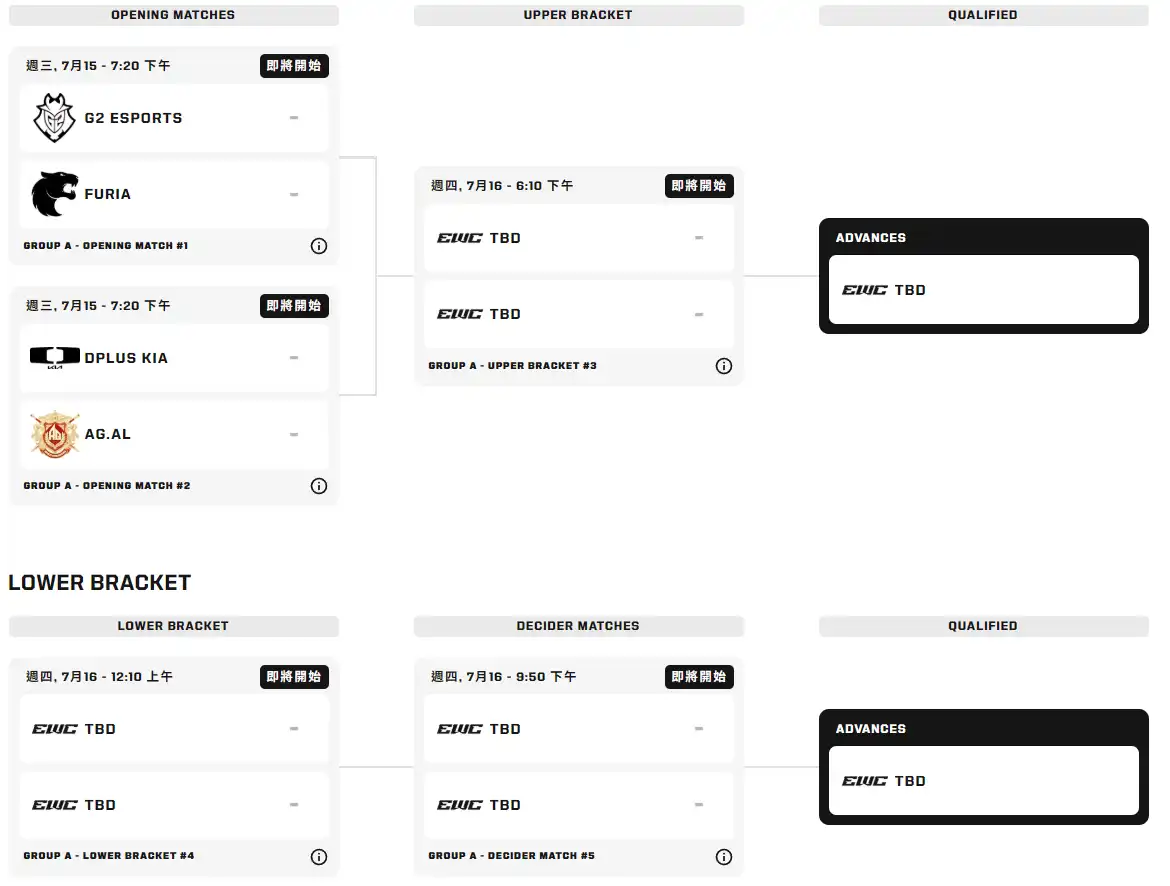Click the Dplus KIA team logo

[x=54, y=358]
